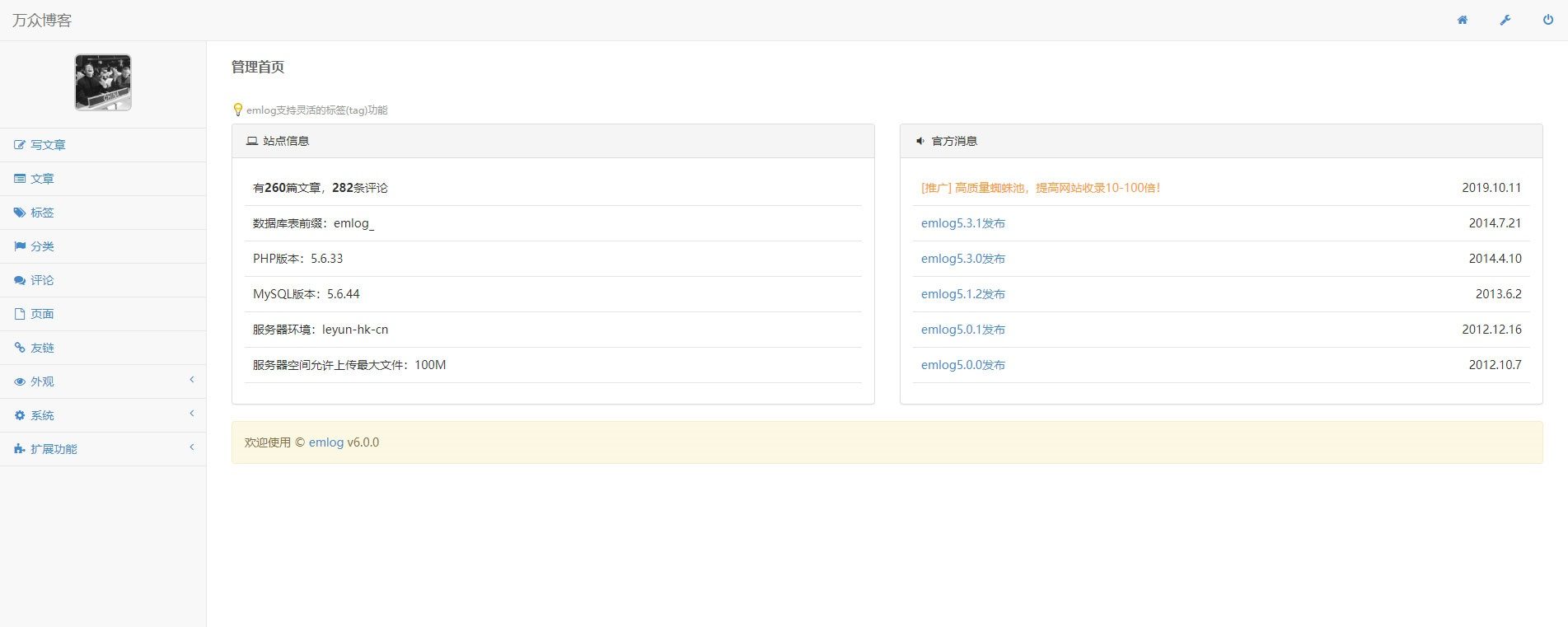Open the emlog5.3.1发布 announcement link

(x=962, y=223)
